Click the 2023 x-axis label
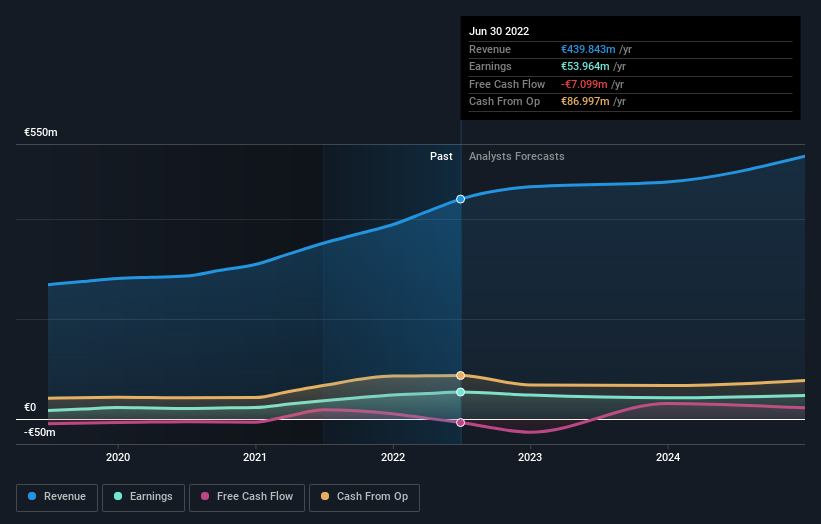The height and width of the screenshot is (524, 821). click(x=530, y=457)
